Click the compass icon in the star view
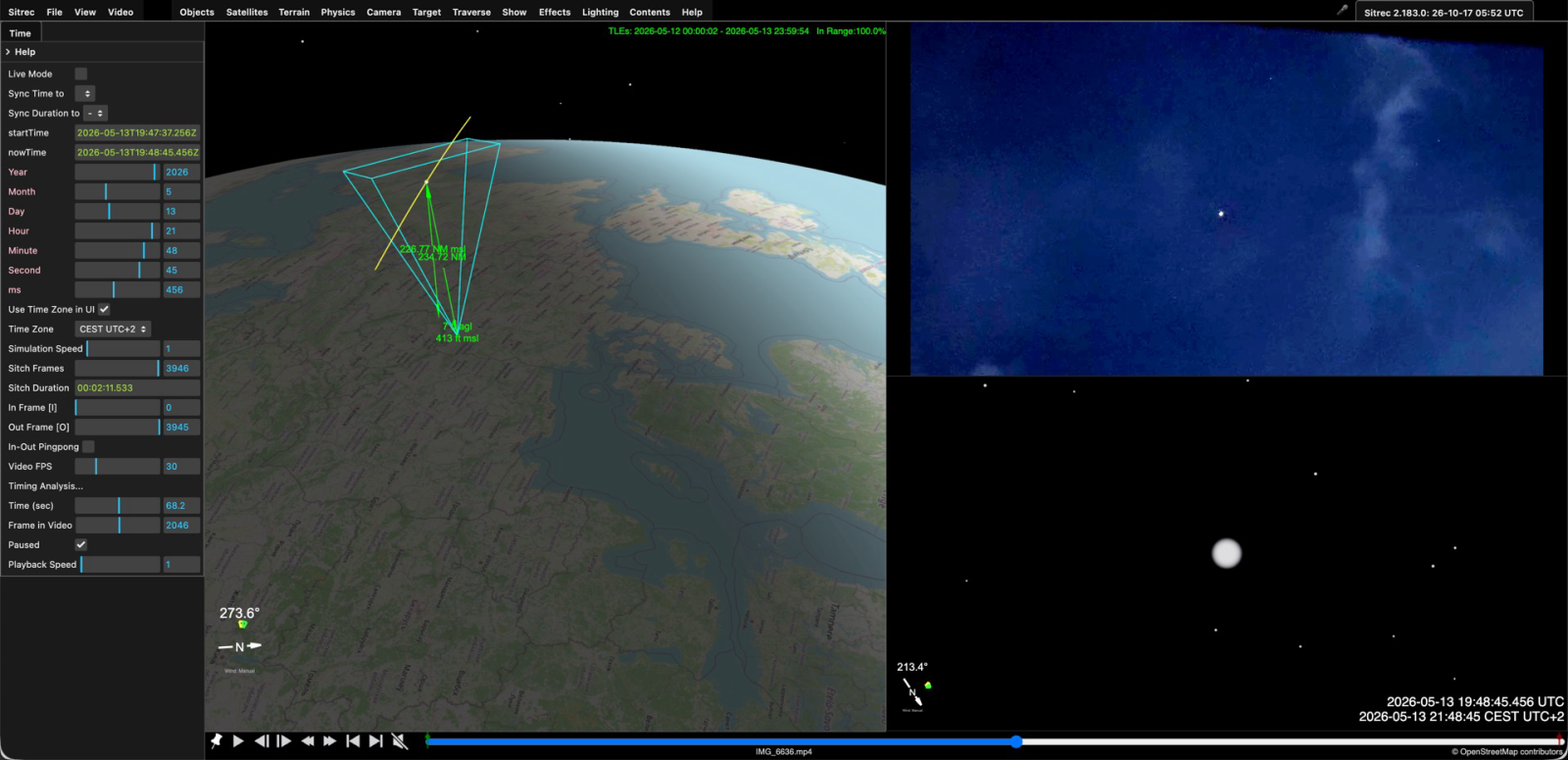This screenshot has width=1568, height=760. click(912, 691)
